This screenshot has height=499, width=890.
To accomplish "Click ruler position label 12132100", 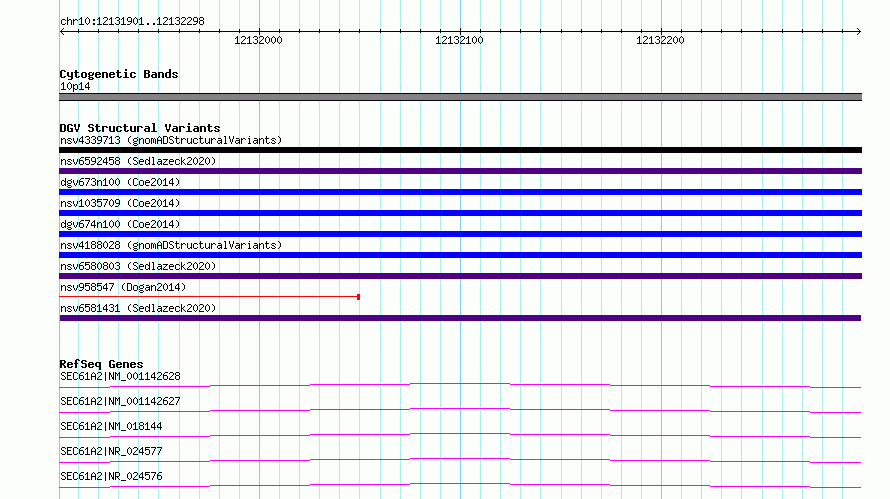I will coord(459,40).
